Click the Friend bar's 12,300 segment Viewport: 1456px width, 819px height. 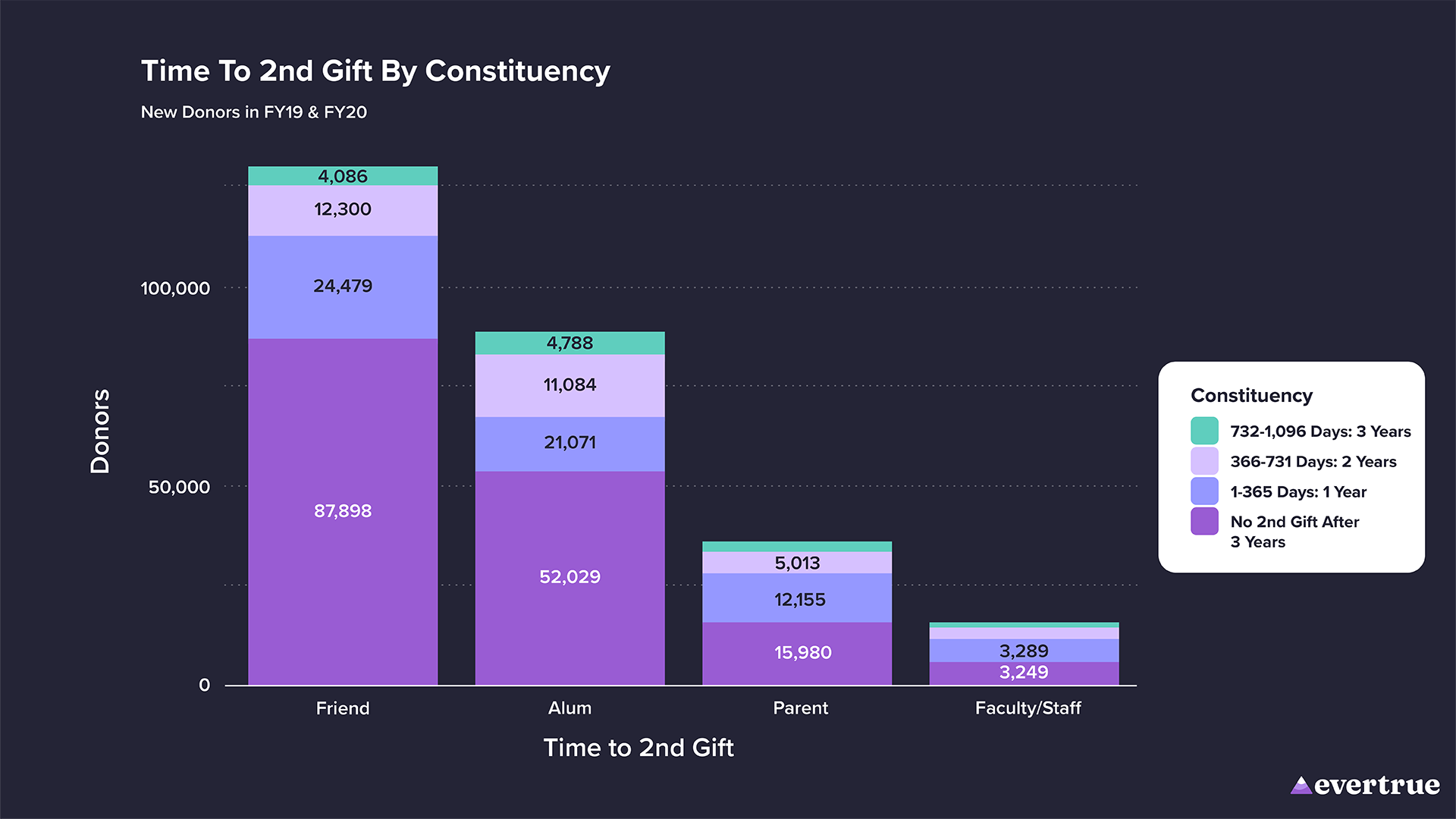[343, 210]
